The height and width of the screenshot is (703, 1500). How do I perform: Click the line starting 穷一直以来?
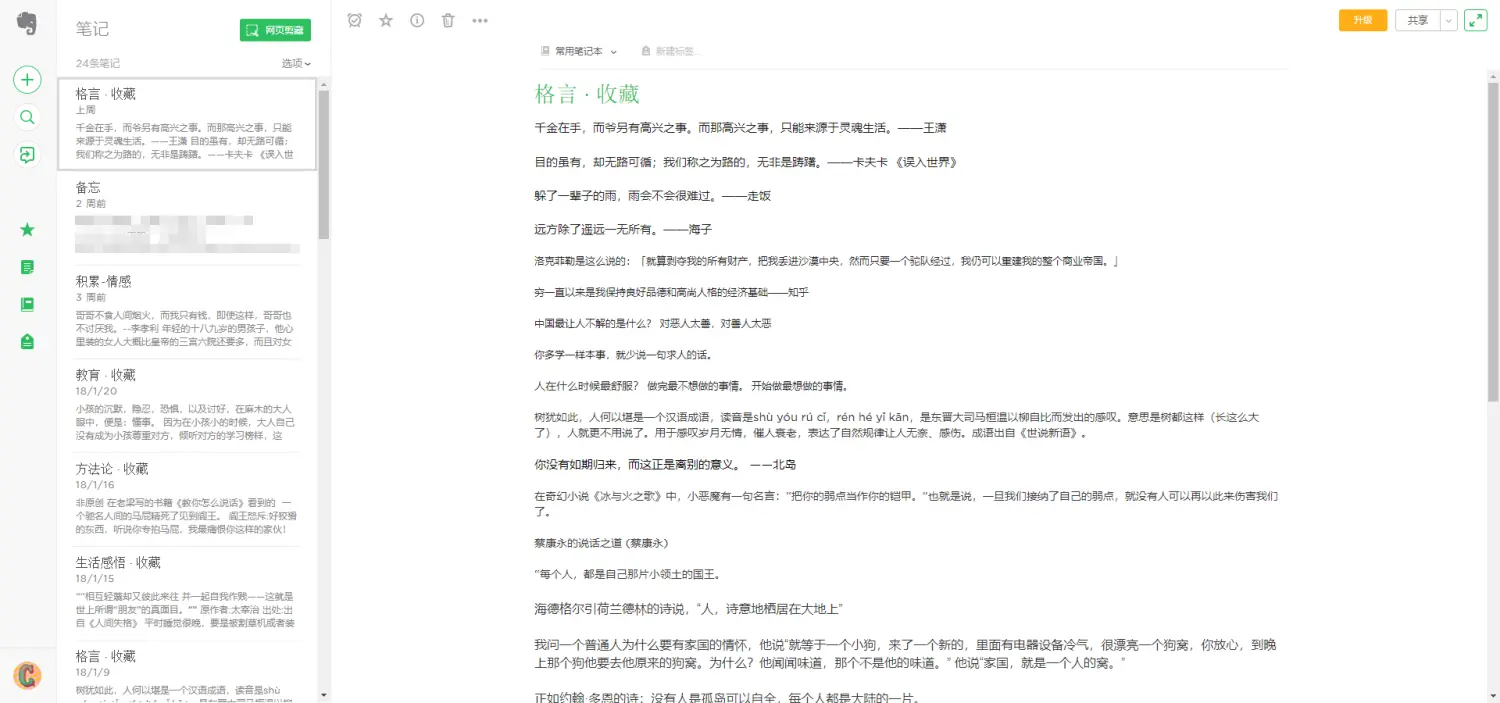[x=671, y=293]
